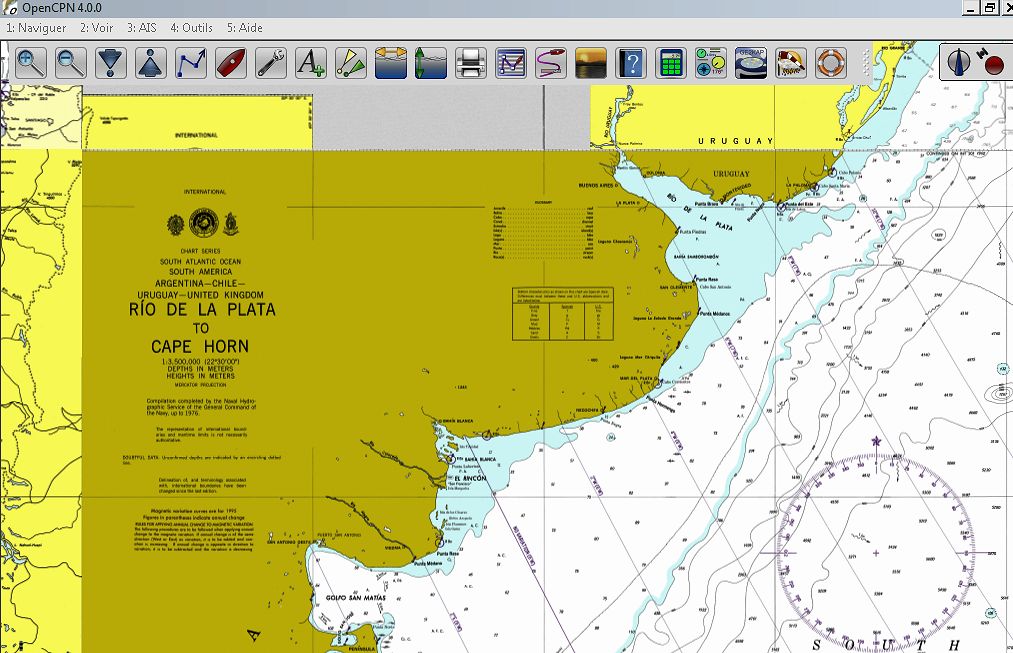This screenshot has height=653, width=1013.
Task: Shift to larger scale chart (down arrow icon)
Action: point(110,63)
